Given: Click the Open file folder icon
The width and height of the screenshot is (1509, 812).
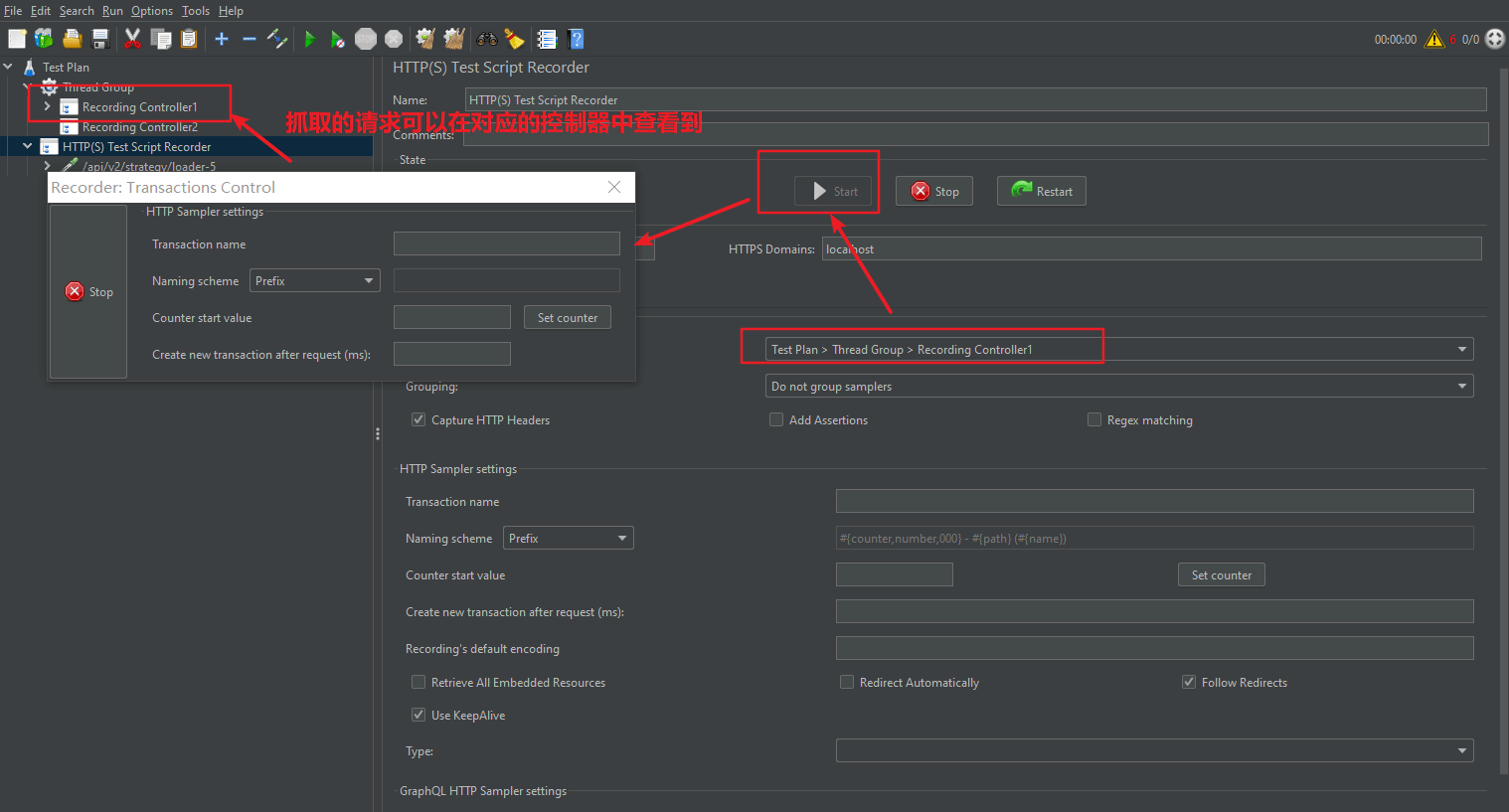Looking at the screenshot, I should coord(72,39).
